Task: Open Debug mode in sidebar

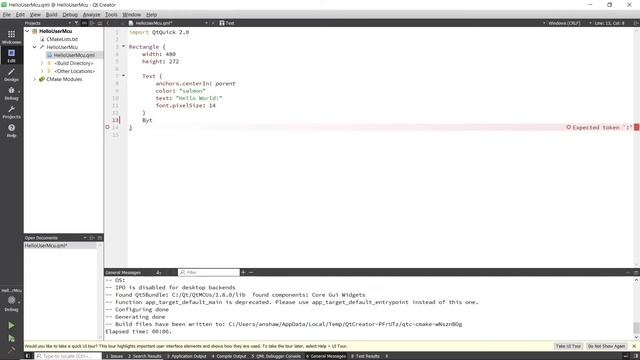Action: (x=11, y=93)
